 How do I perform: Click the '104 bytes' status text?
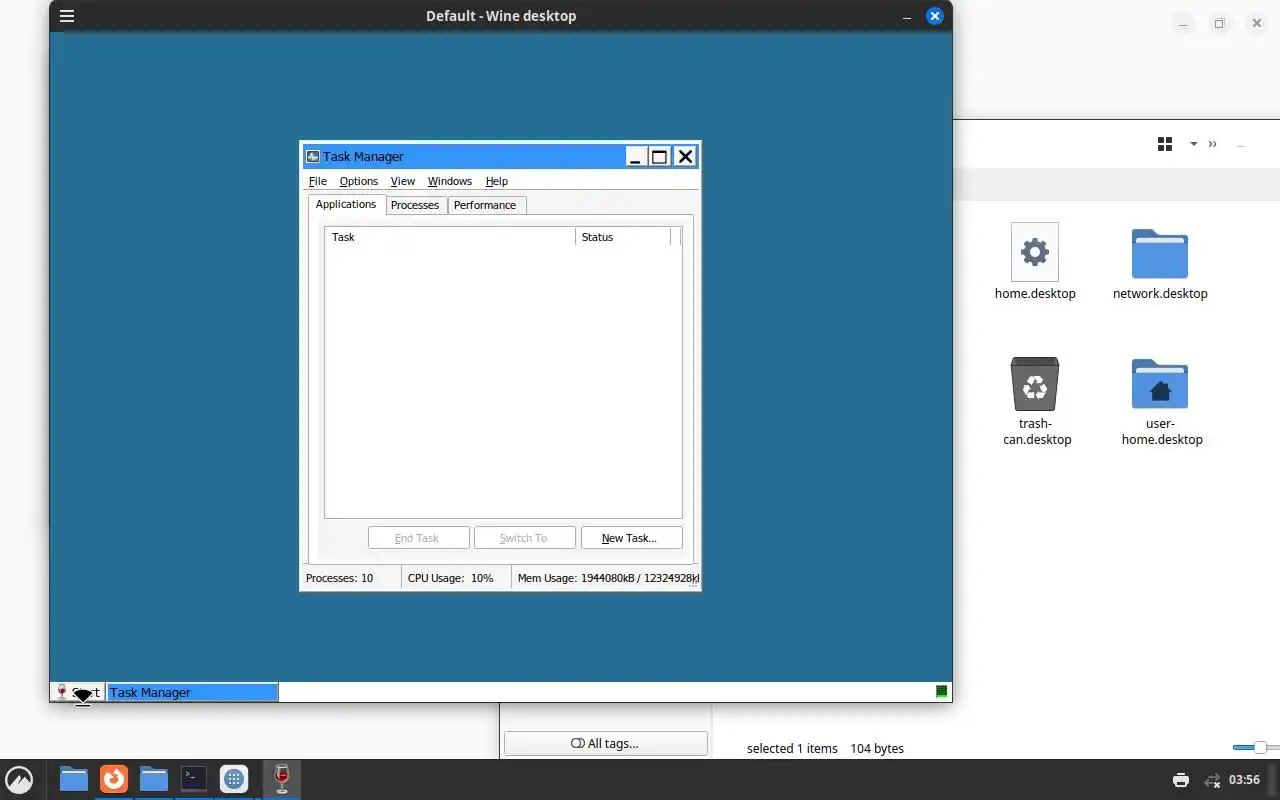[x=877, y=748]
